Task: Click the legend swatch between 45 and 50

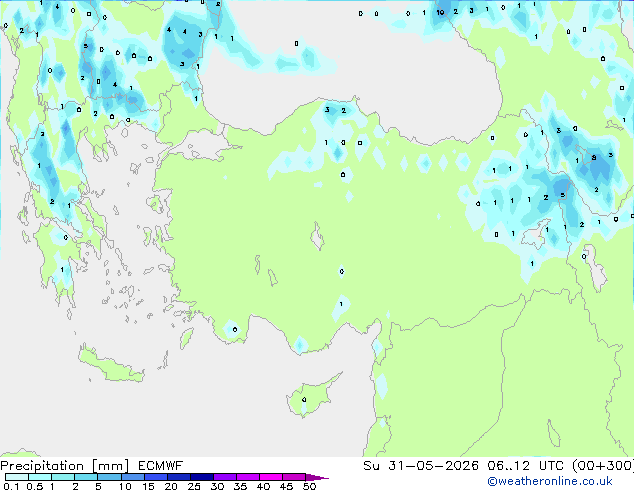Action: pyautogui.click(x=294, y=477)
